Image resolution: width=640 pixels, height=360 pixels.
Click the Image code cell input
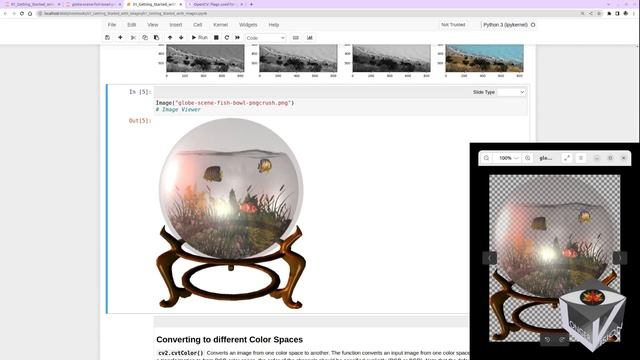click(341, 107)
